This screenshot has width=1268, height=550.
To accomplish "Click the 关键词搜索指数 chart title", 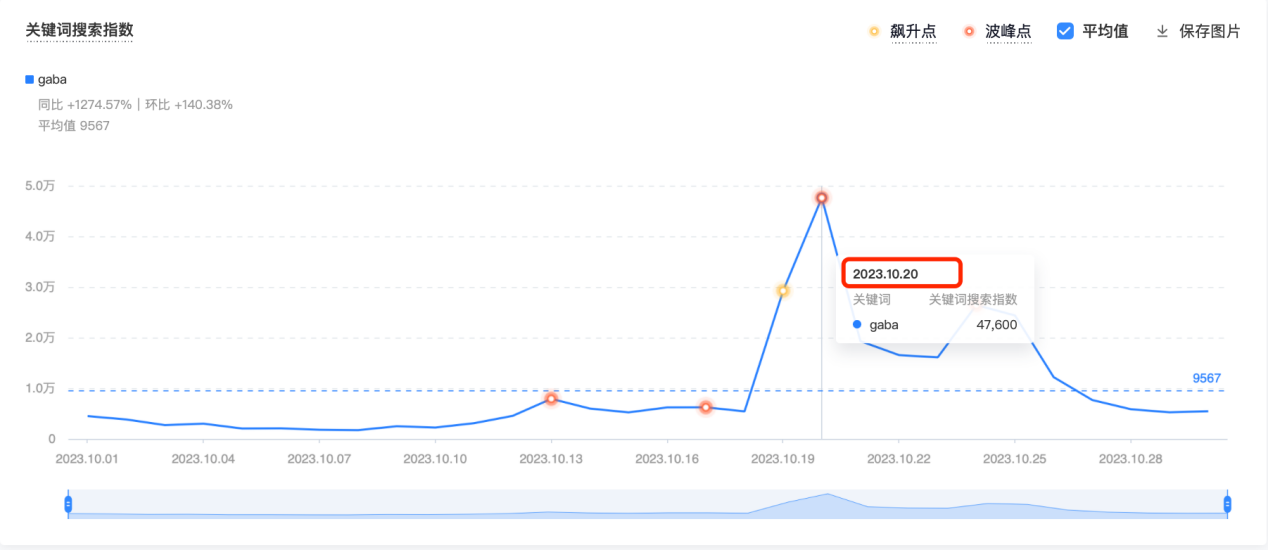I will tap(79, 30).
